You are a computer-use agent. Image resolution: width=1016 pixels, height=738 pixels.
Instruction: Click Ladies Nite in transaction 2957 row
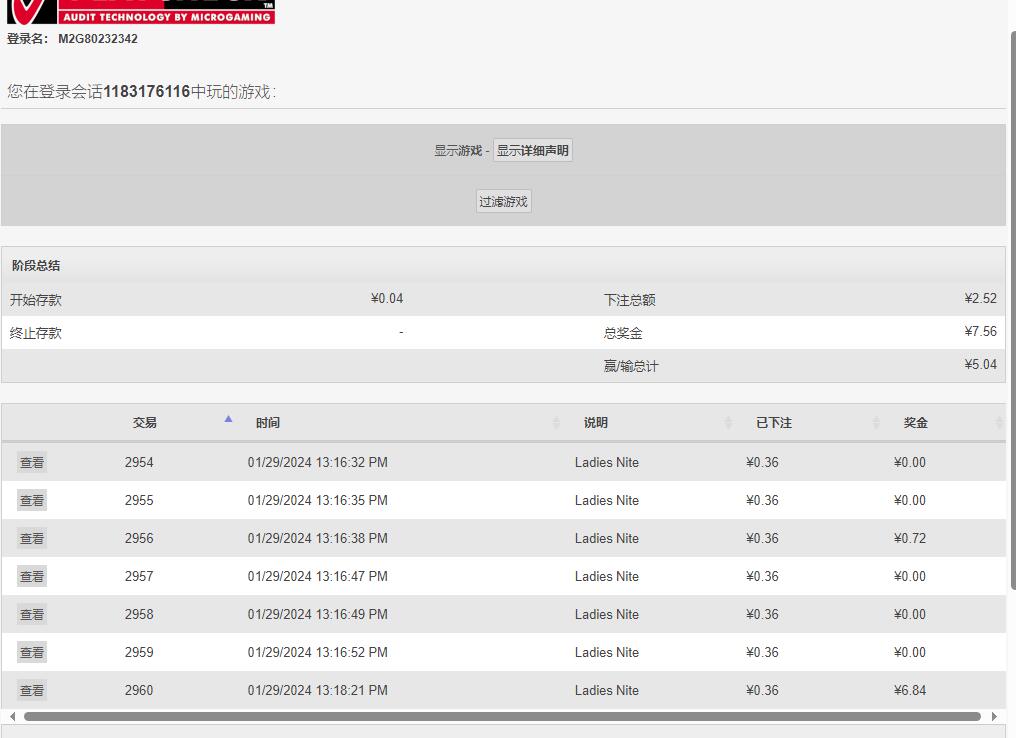click(606, 577)
